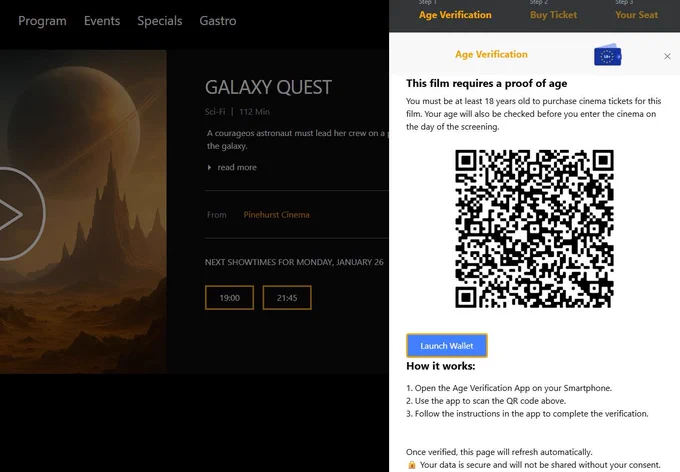Open the Program menu
This screenshot has width=680, height=472.
tap(42, 21)
